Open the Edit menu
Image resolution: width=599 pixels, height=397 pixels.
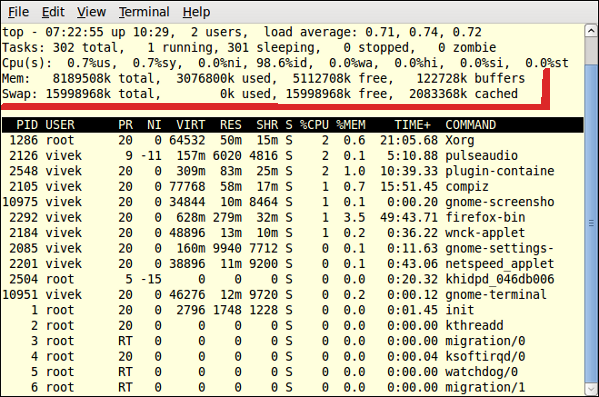(x=53, y=12)
